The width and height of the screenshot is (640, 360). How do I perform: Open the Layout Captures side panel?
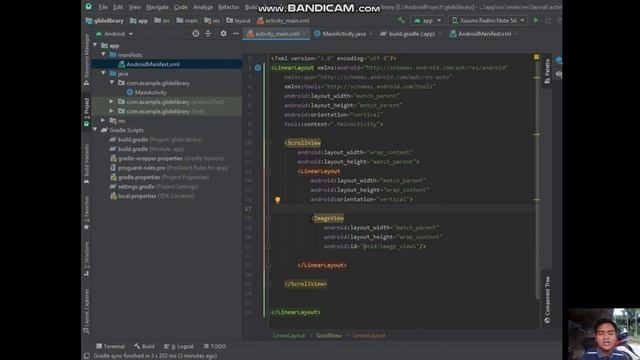point(86,311)
